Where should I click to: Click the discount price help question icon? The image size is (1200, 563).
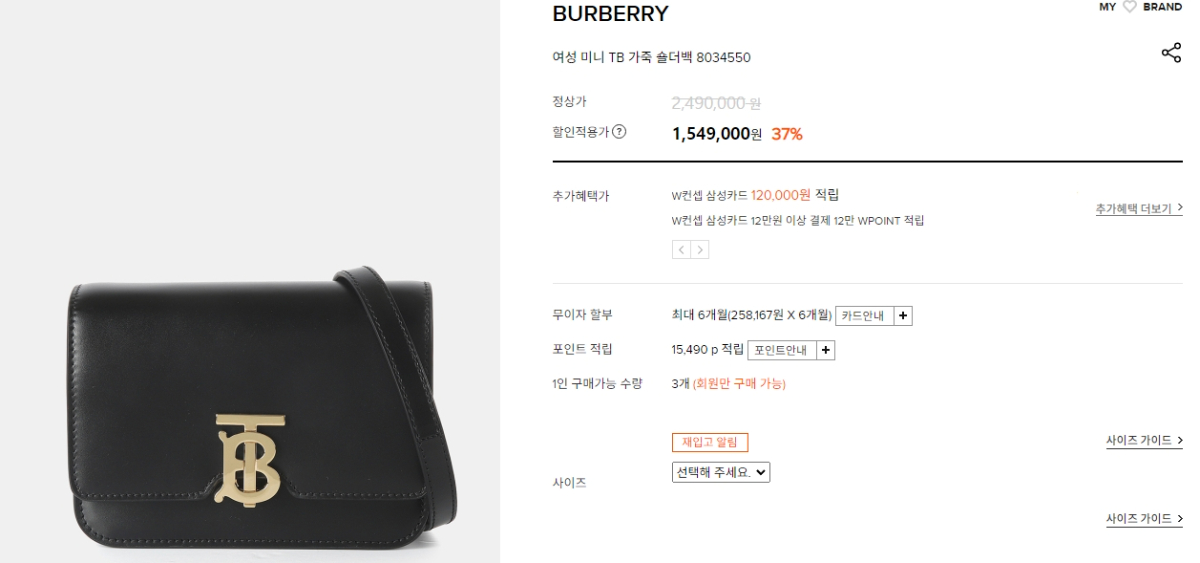pos(619,131)
